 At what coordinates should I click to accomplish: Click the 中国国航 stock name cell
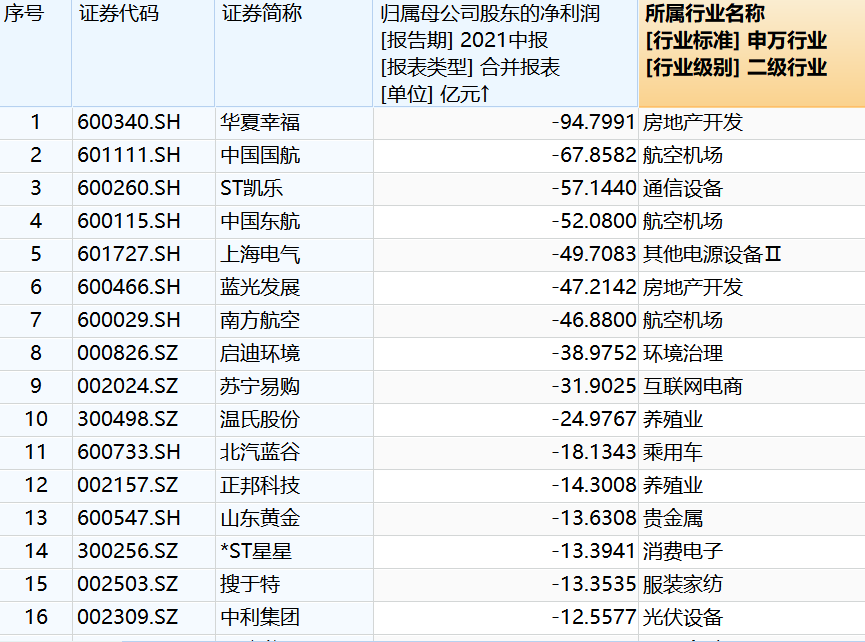click(x=260, y=156)
